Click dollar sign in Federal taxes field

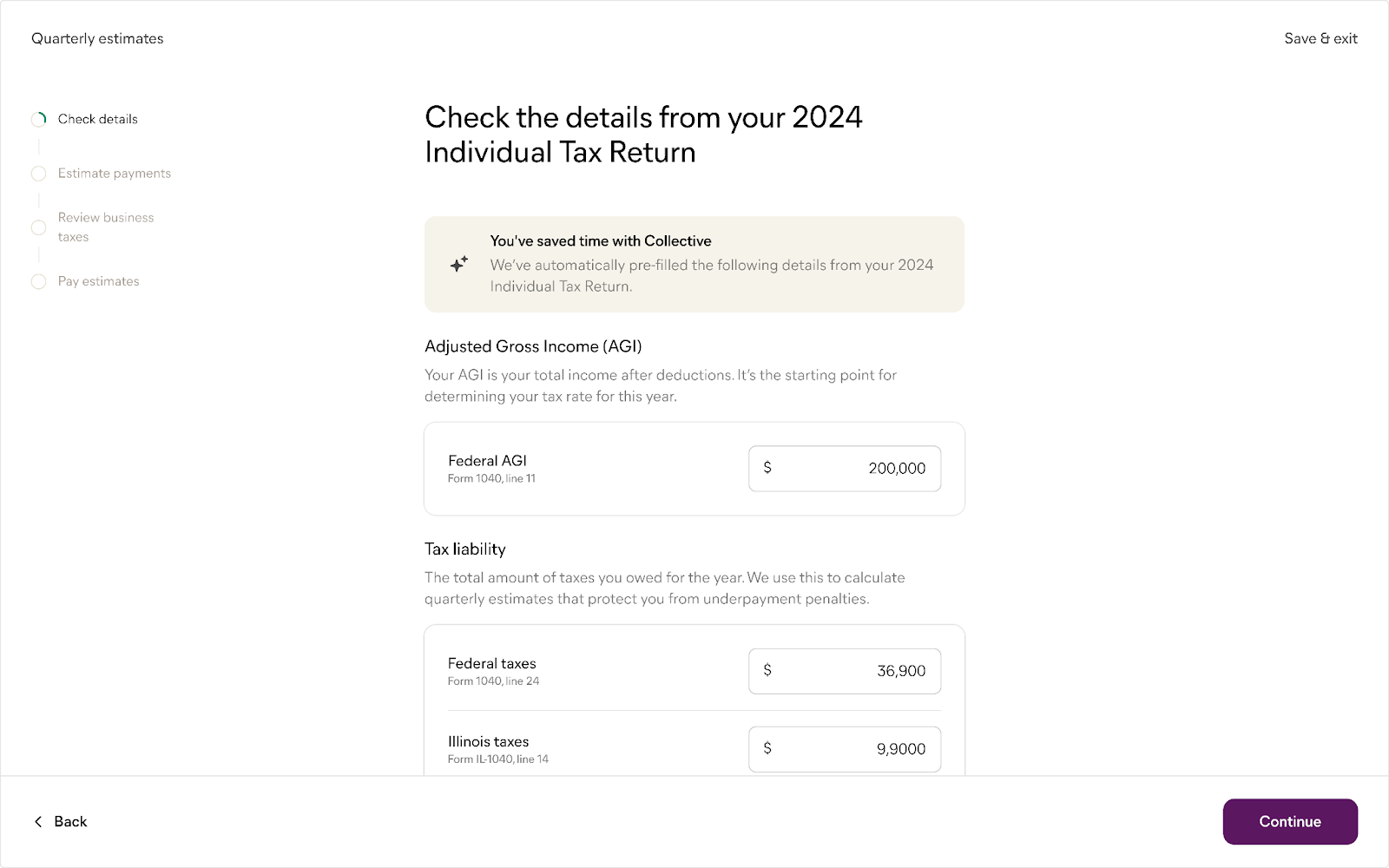pos(767,670)
